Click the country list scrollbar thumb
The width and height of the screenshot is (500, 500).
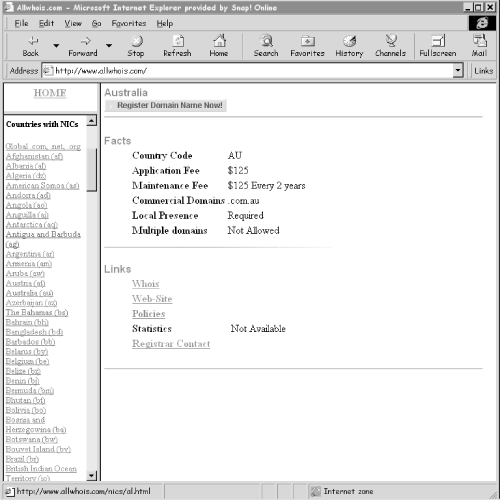[x=92, y=170]
